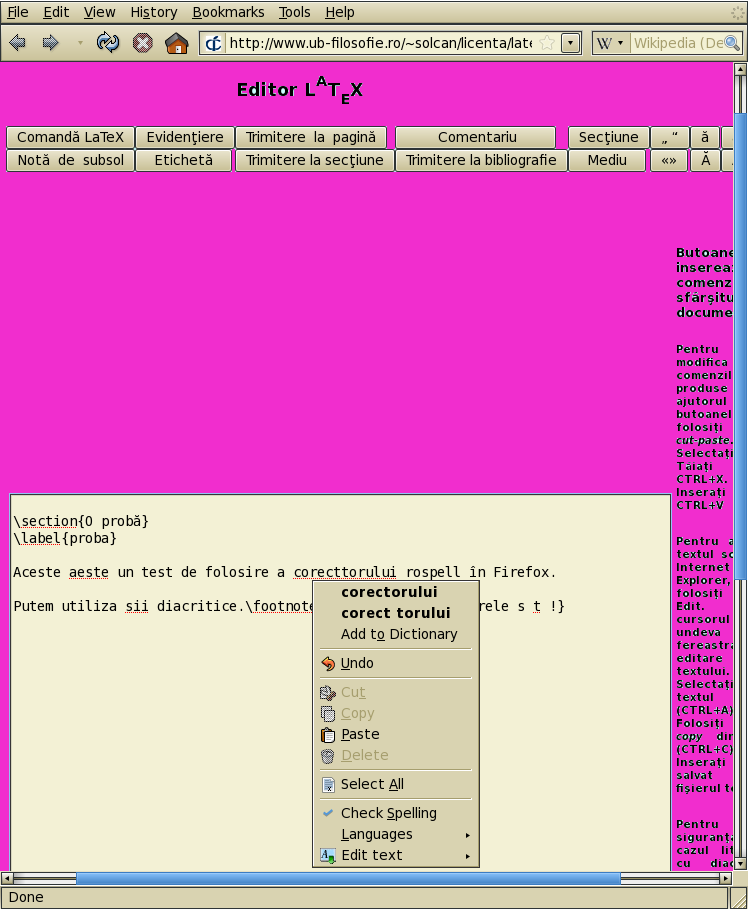Click the word 'rospell' in the editor
Viewport: 748px width, 909px height.
tap(433, 572)
